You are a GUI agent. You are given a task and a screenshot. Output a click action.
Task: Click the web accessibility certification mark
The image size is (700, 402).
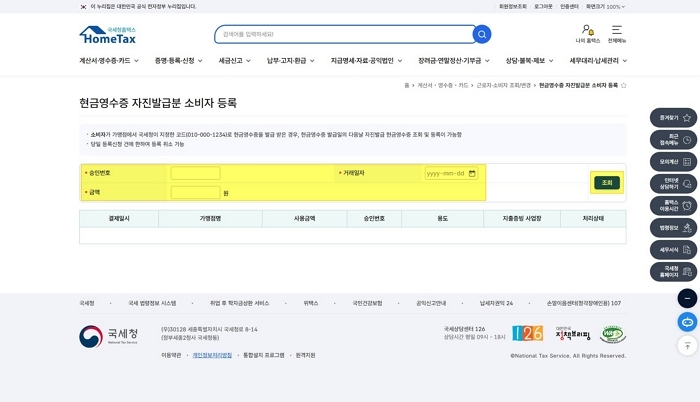(612, 334)
